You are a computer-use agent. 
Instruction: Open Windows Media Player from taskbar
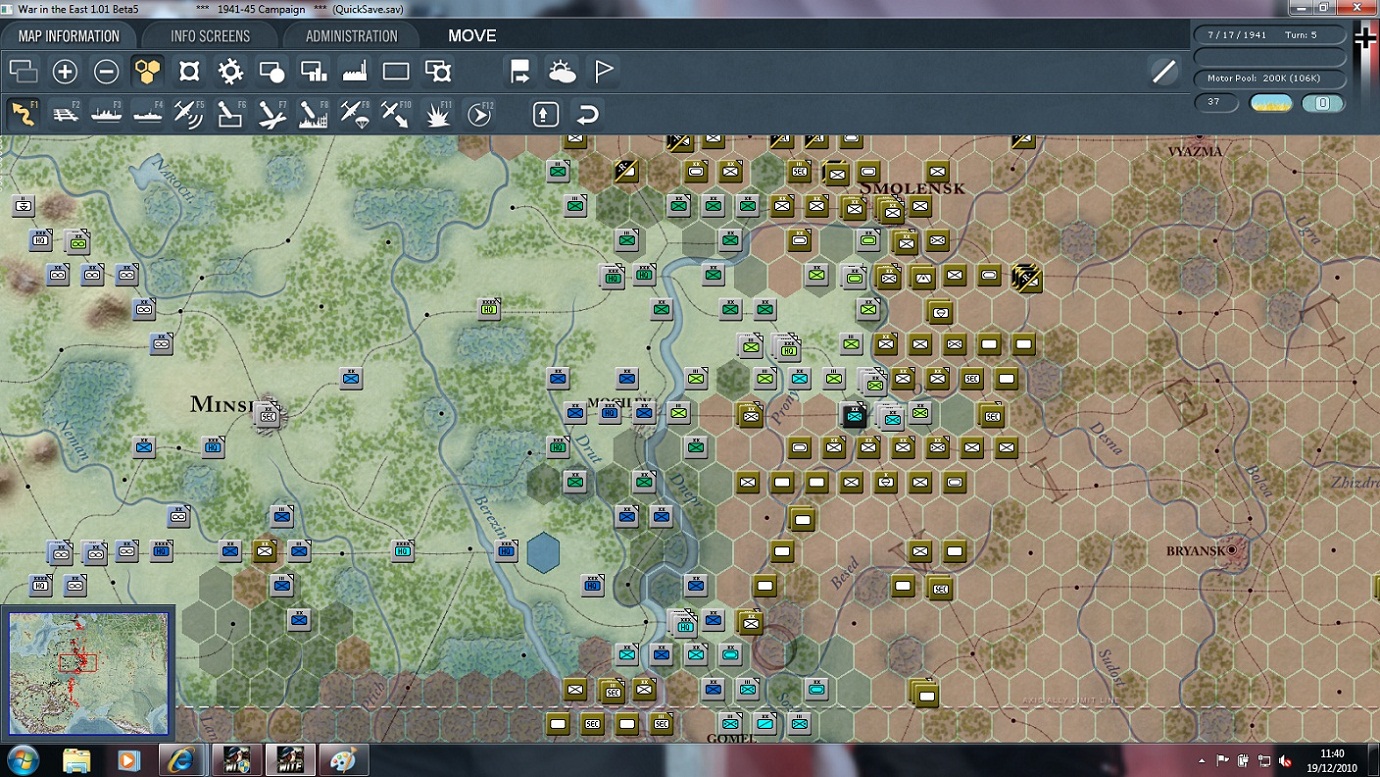point(128,760)
